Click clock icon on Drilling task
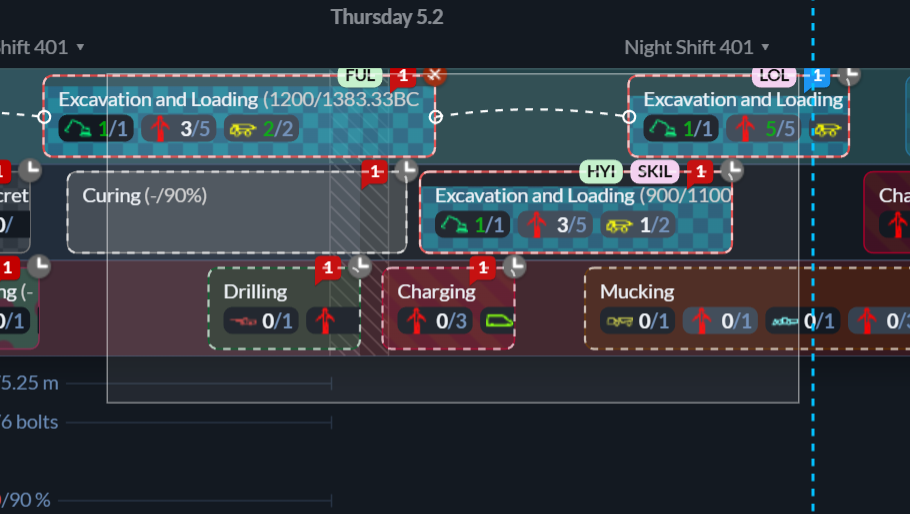Screen dimensions: 910x514 click(x=360, y=266)
